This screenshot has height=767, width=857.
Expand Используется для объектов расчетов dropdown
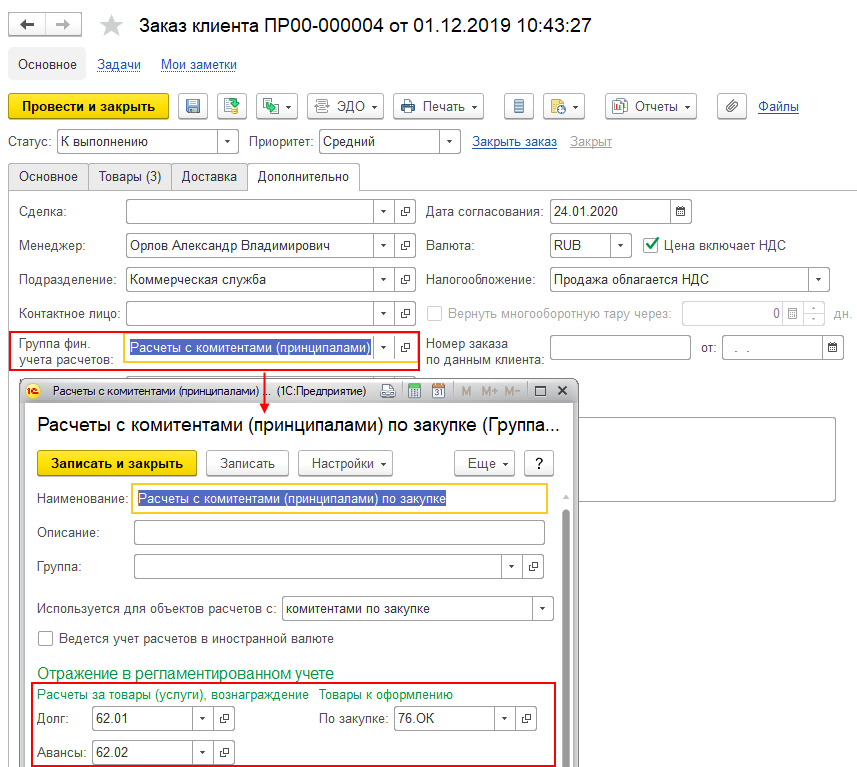click(x=542, y=608)
